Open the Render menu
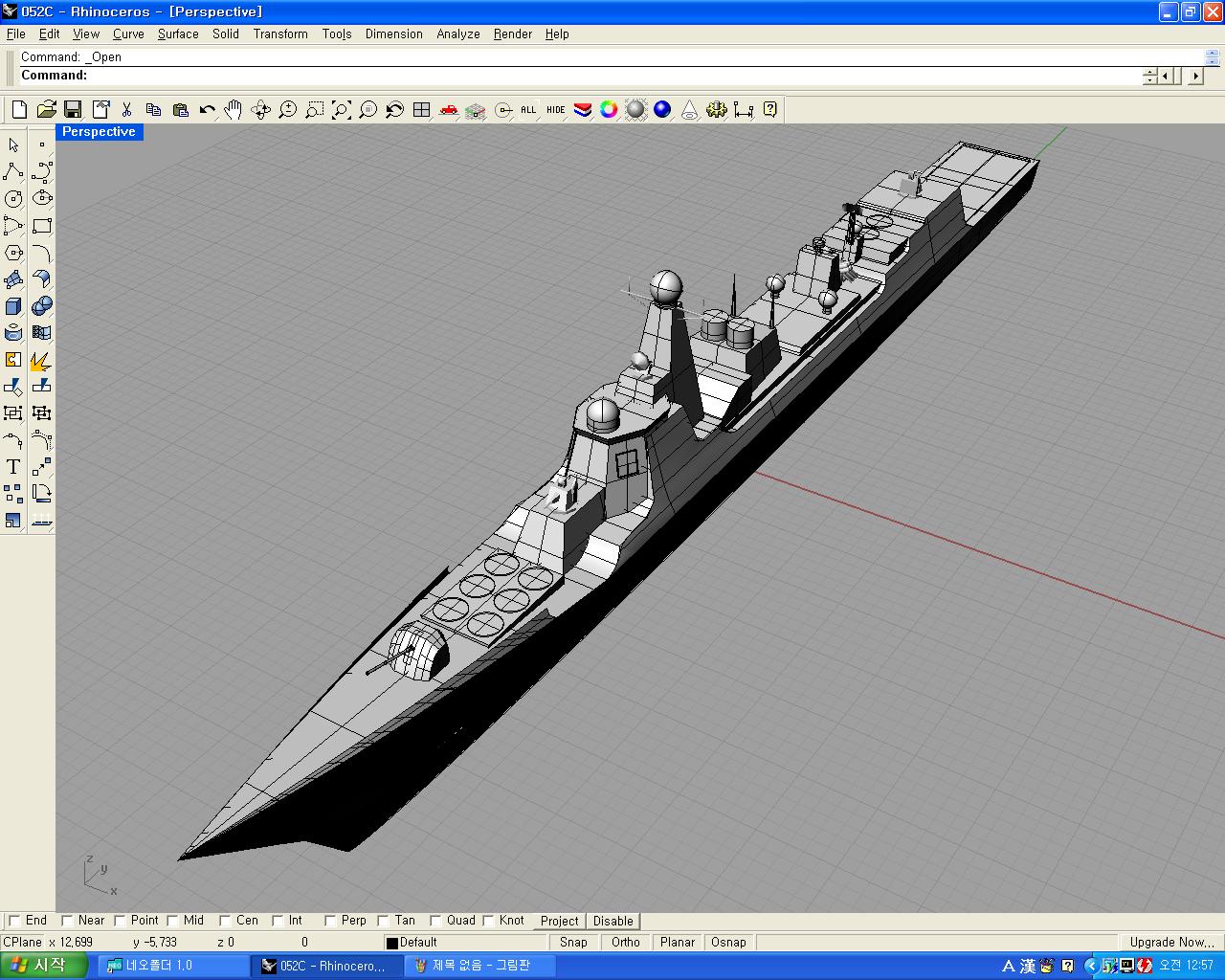Viewport: 1225px width, 980px height. click(x=513, y=33)
